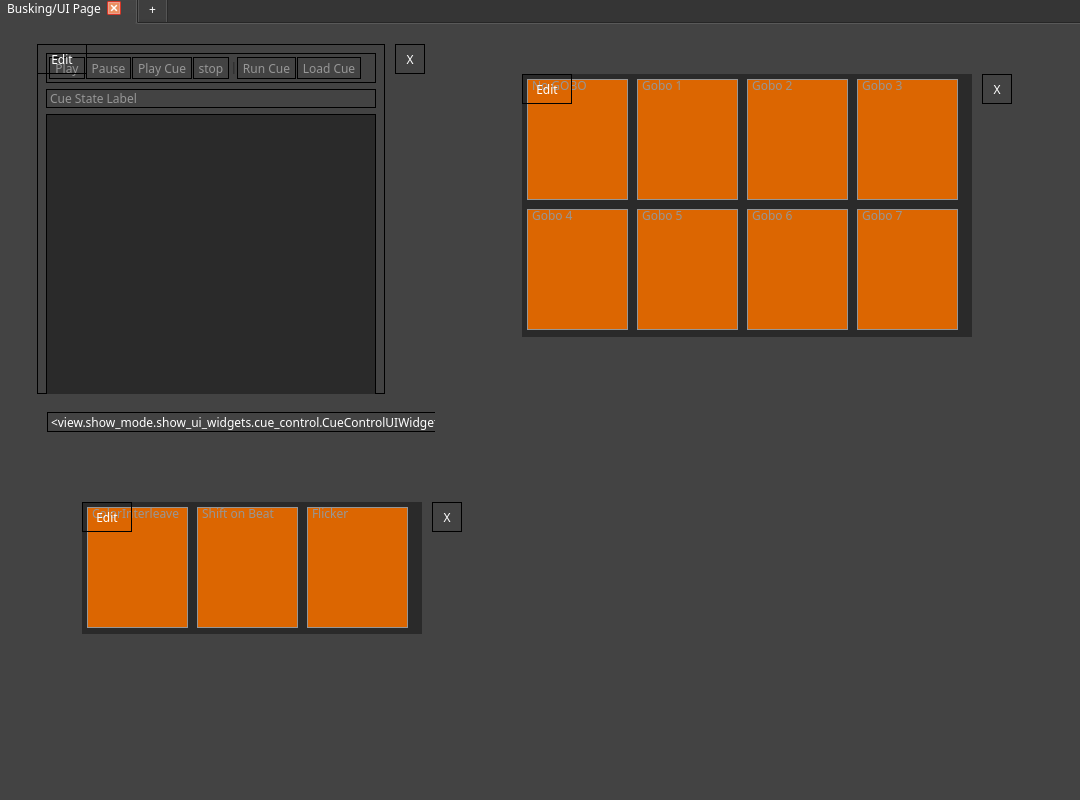Open a new page with the plus tab
The width and height of the screenshot is (1080, 800).
(x=152, y=11)
